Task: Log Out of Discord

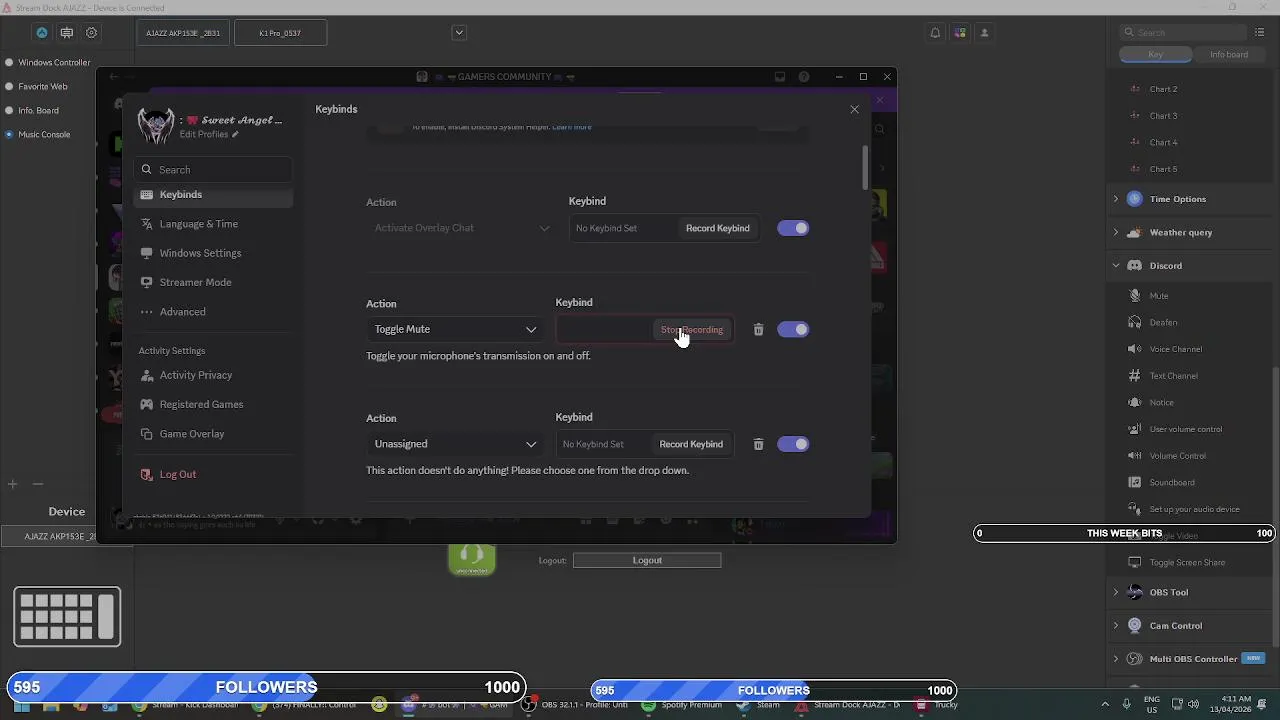Action: [212, 474]
